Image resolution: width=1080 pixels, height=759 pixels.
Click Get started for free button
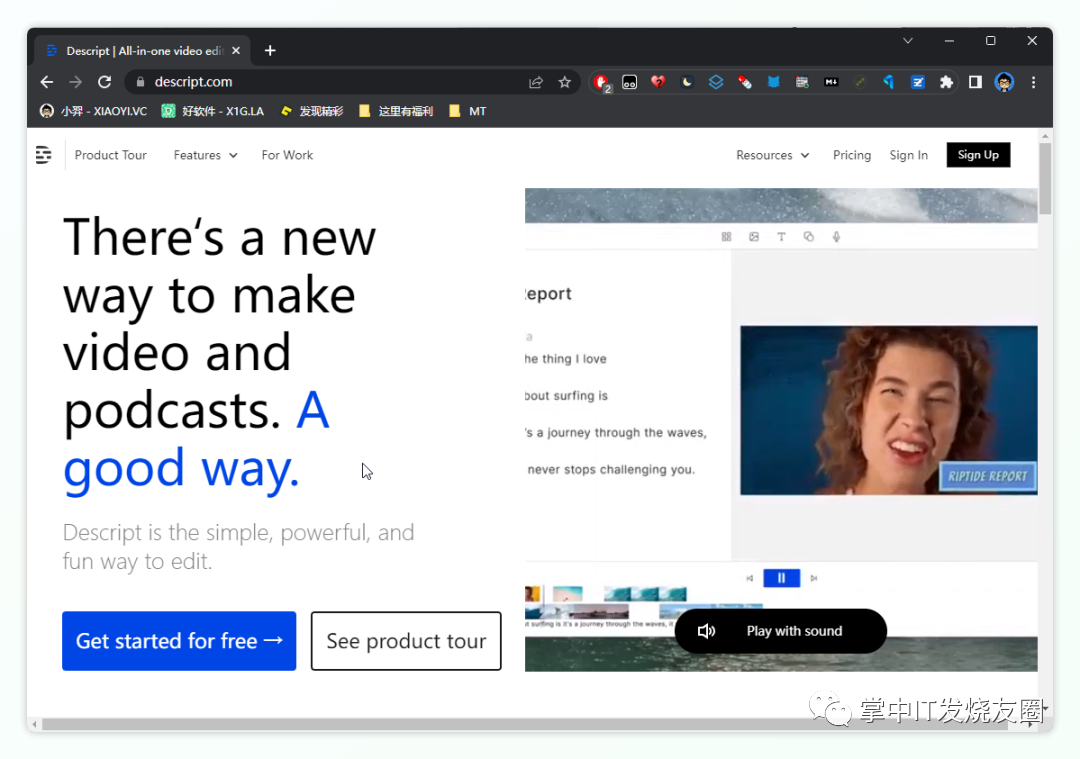(179, 641)
